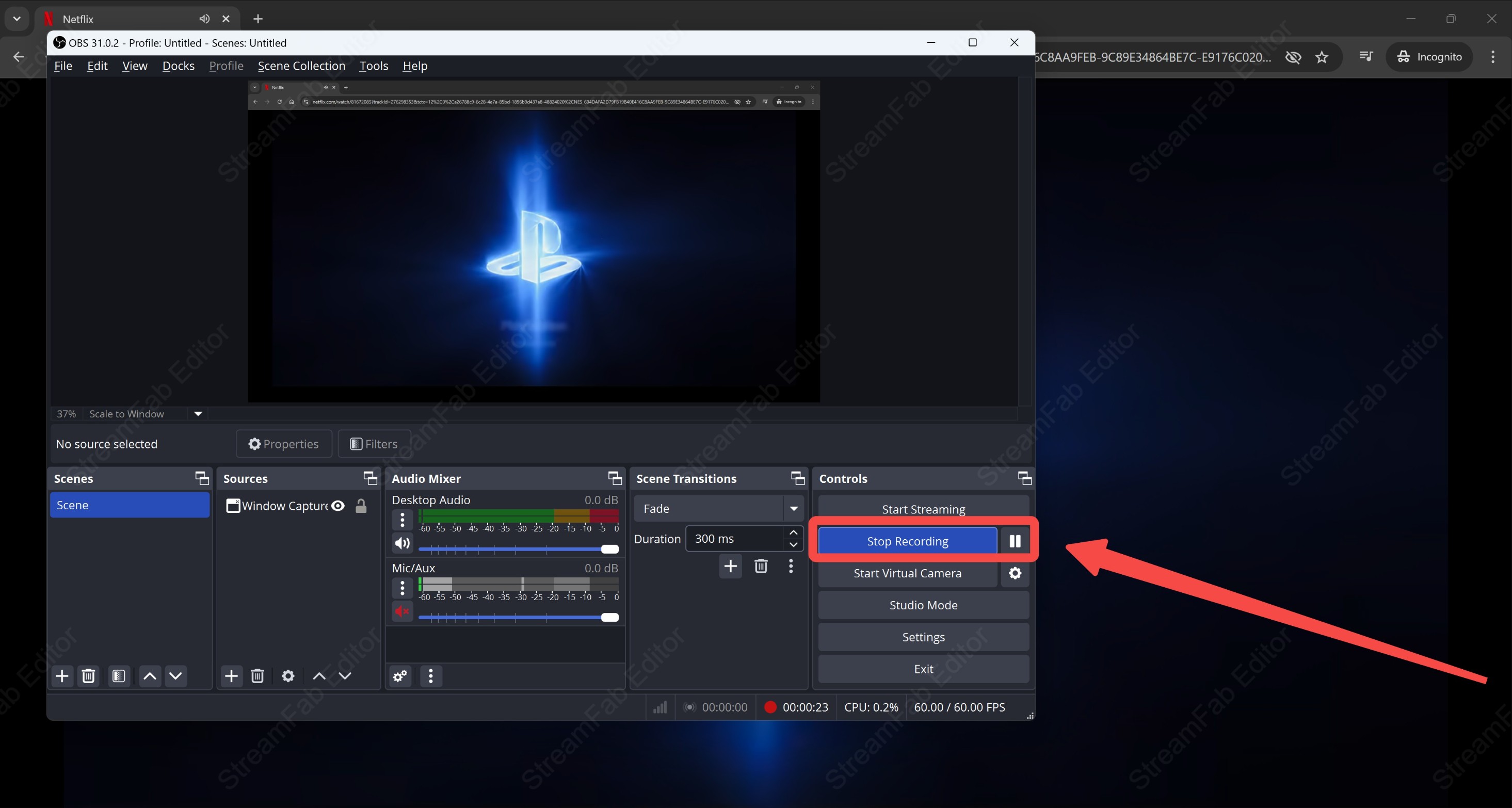The image size is (1512, 808).
Task: Open the View menu
Action: (135, 66)
